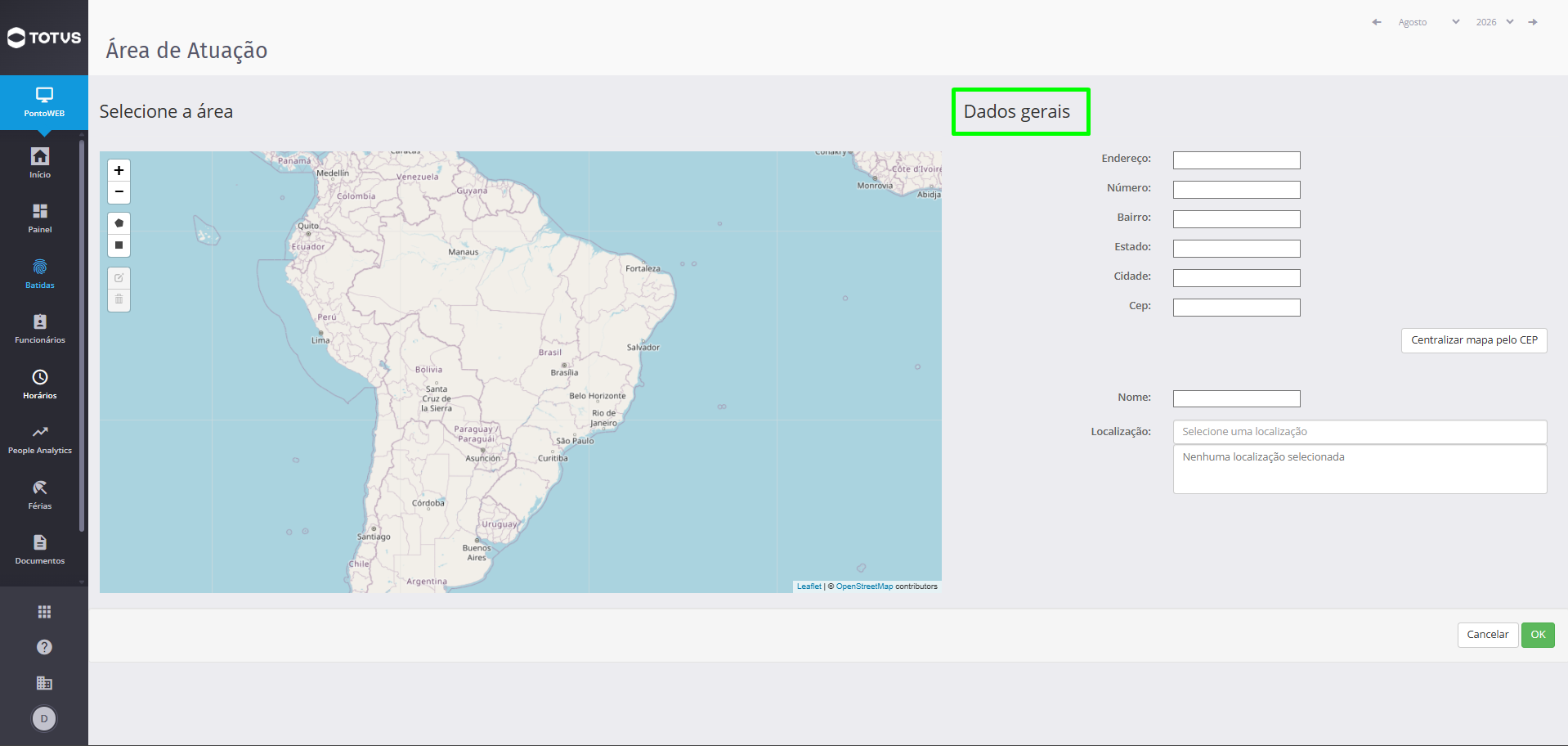The height and width of the screenshot is (746, 1568).
Task: Open the company building icon
Action: pos(44,683)
